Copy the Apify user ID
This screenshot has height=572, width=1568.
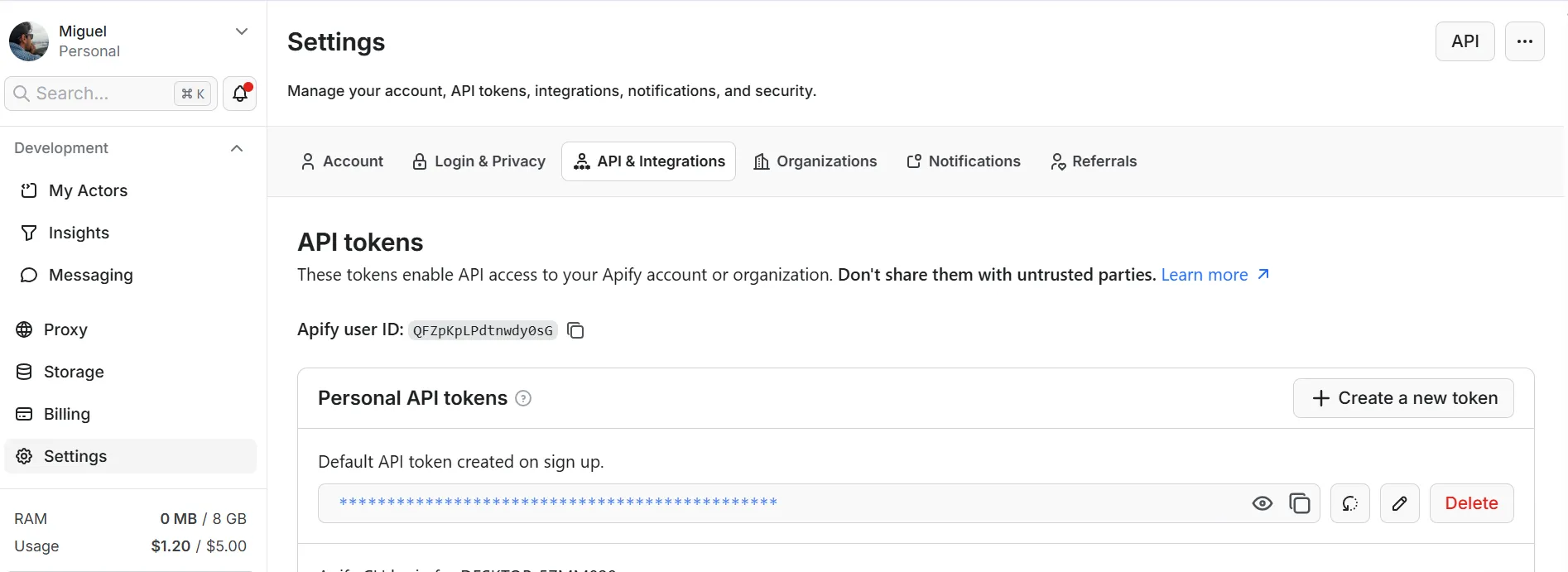point(575,330)
